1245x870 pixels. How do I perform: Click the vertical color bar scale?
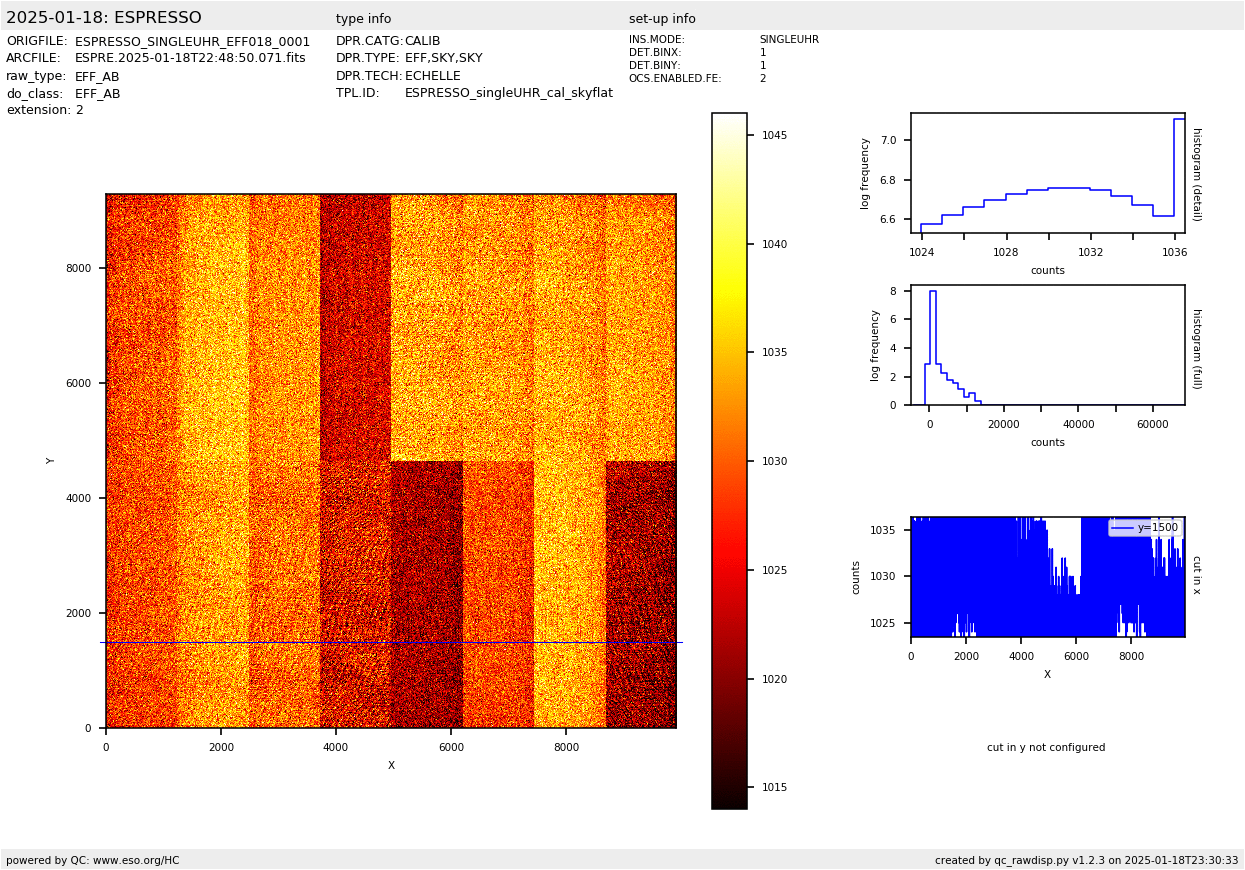pos(729,460)
